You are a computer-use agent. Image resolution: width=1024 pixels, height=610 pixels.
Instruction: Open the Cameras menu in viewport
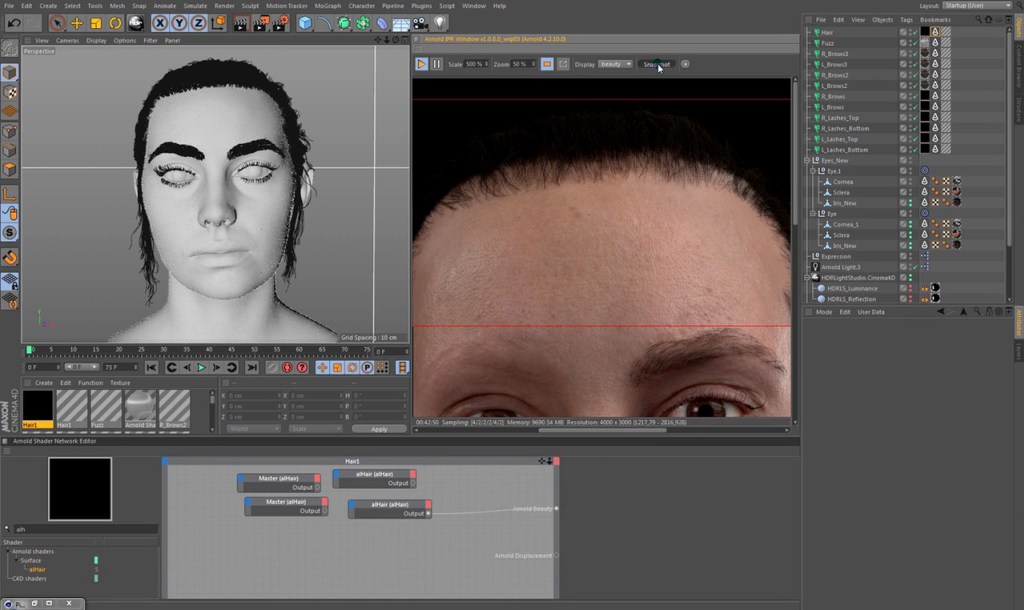67,41
